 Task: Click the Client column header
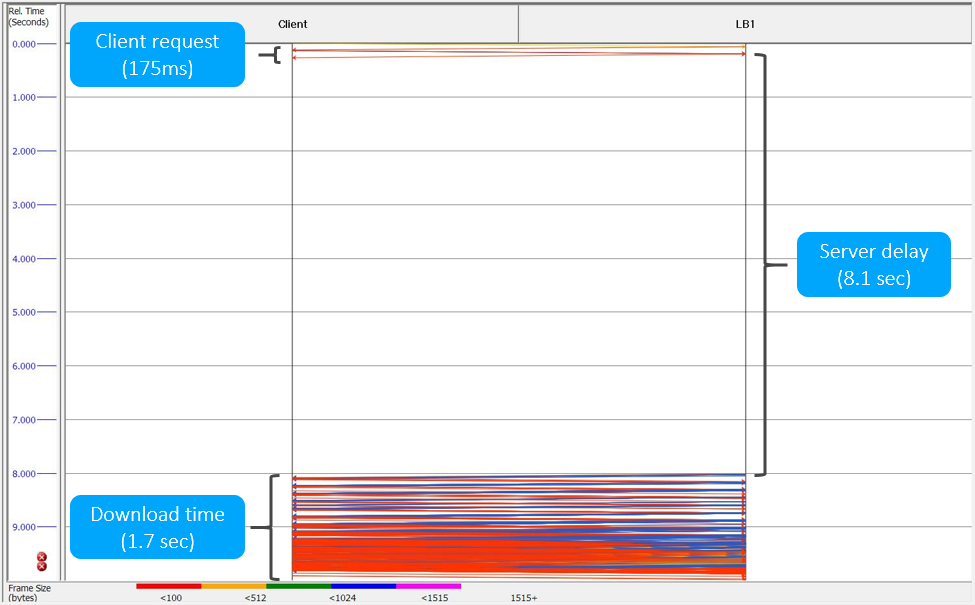click(x=292, y=24)
